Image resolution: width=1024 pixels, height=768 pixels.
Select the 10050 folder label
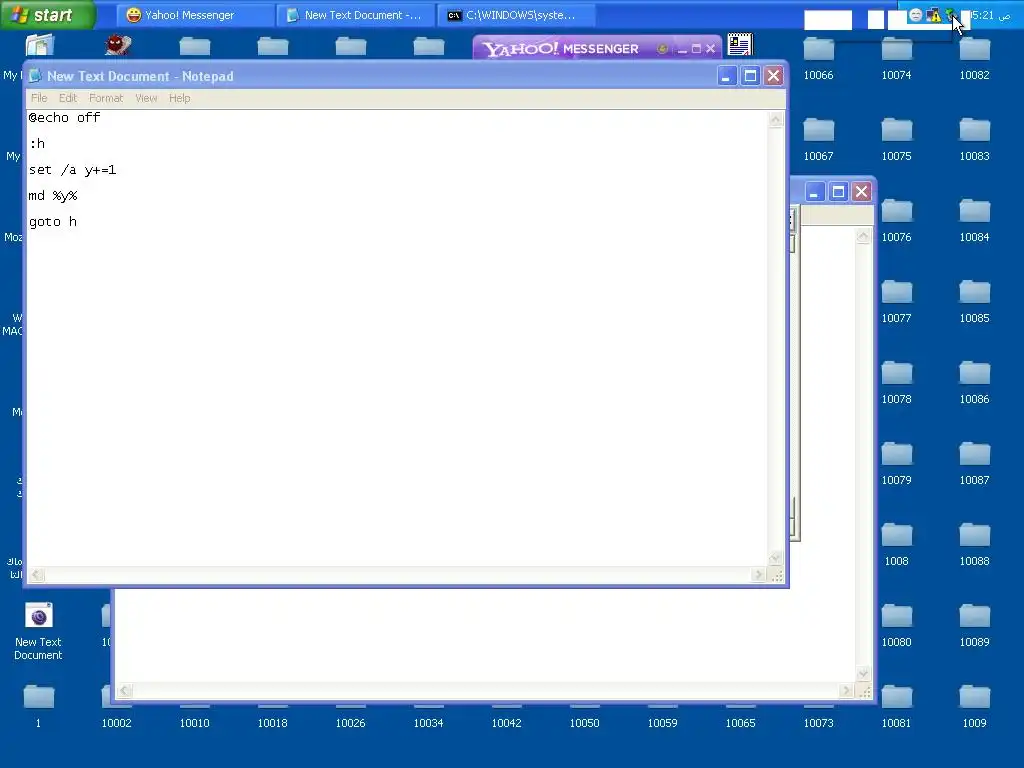pyautogui.click(x=584, y=723)
